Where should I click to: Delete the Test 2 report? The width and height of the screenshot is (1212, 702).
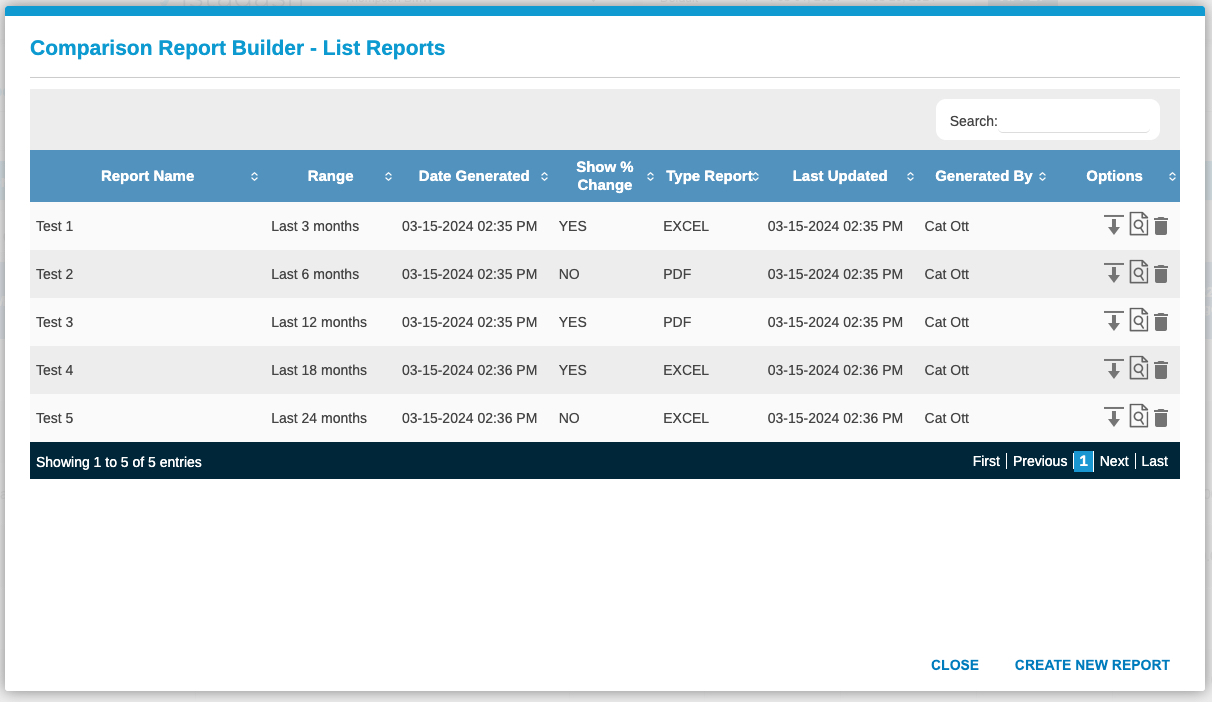(x=1161, y=274)
